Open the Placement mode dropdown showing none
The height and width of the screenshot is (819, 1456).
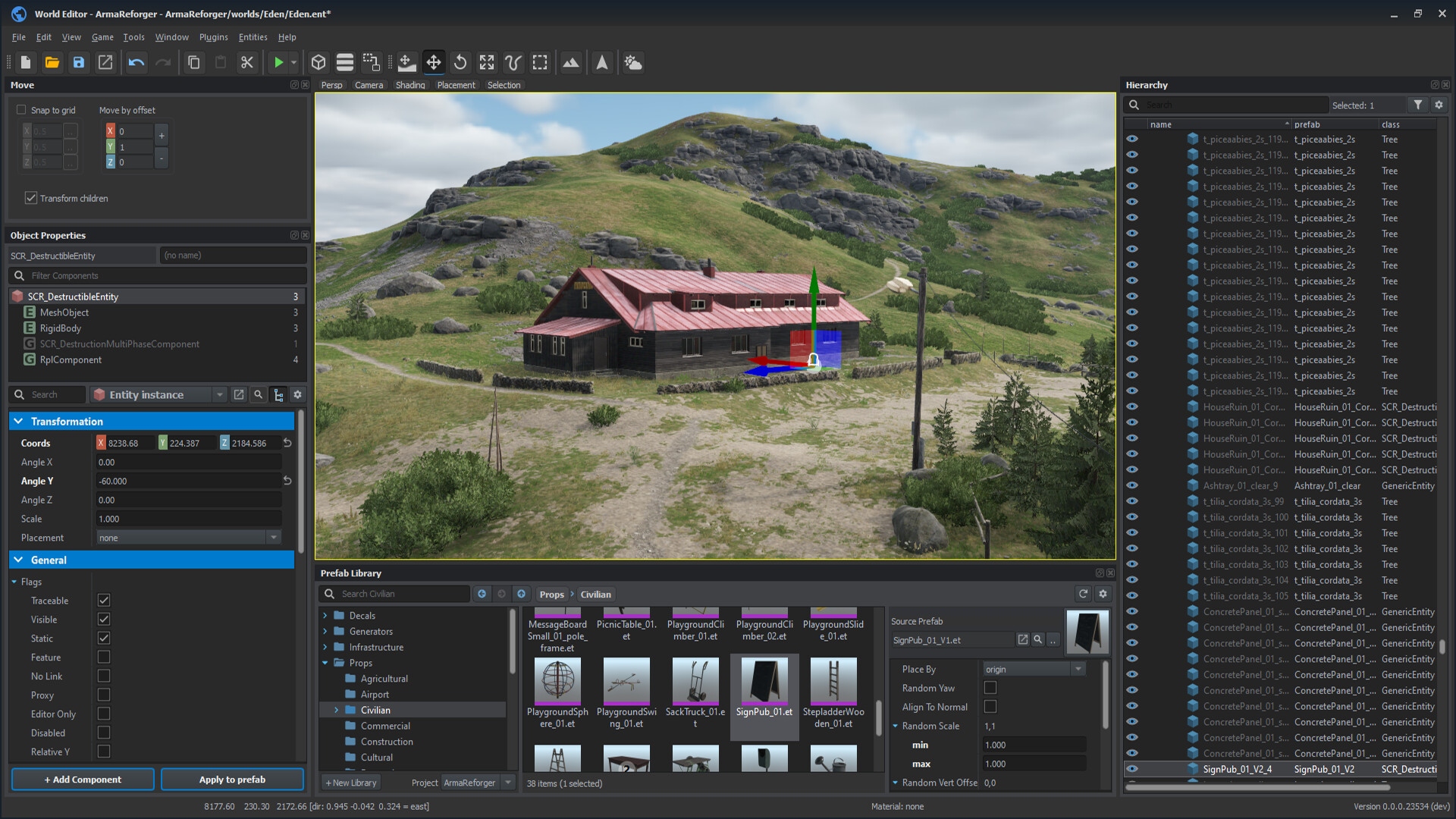click(273, 537)
